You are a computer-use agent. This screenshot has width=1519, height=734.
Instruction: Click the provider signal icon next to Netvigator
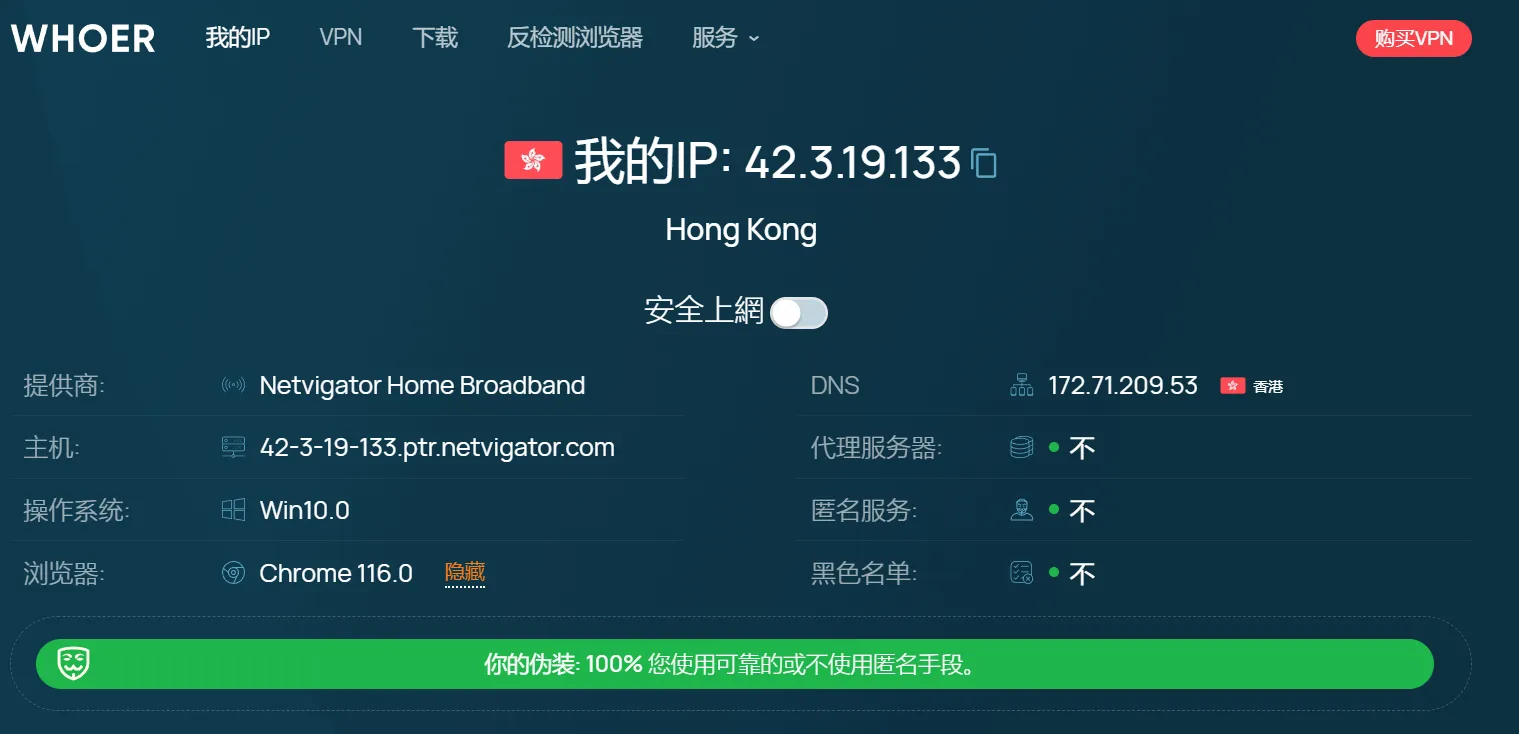233,386
